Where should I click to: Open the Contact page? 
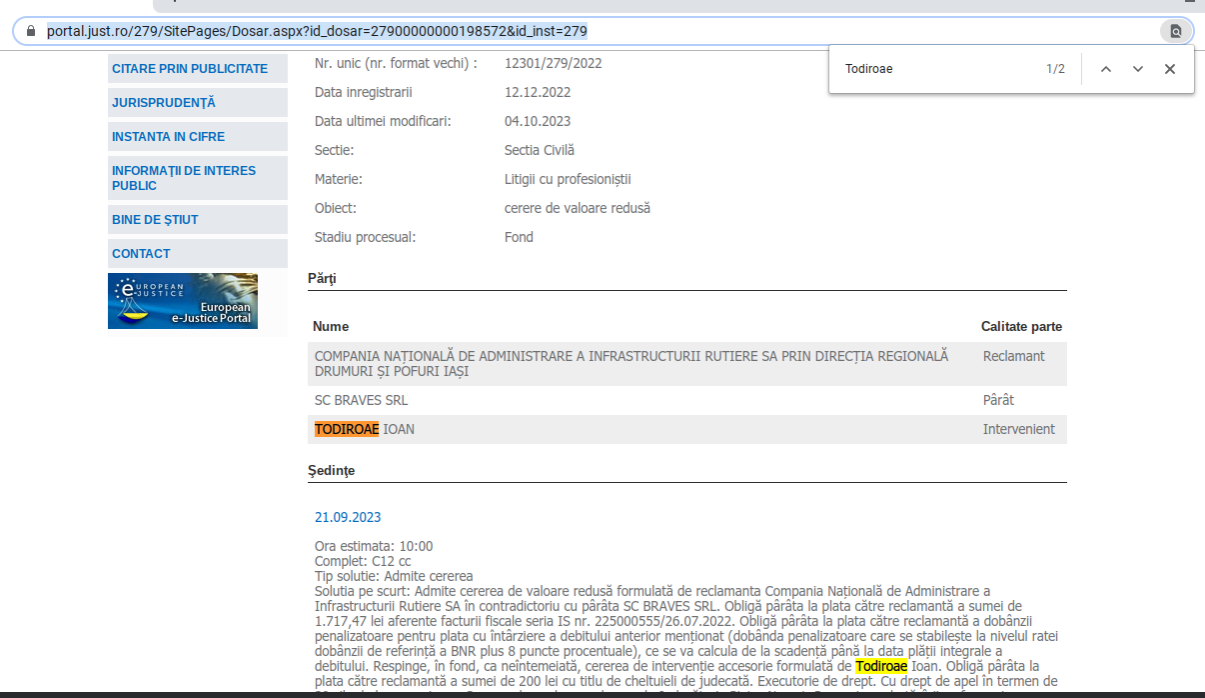pyautogui.click(x=141, y=254)
